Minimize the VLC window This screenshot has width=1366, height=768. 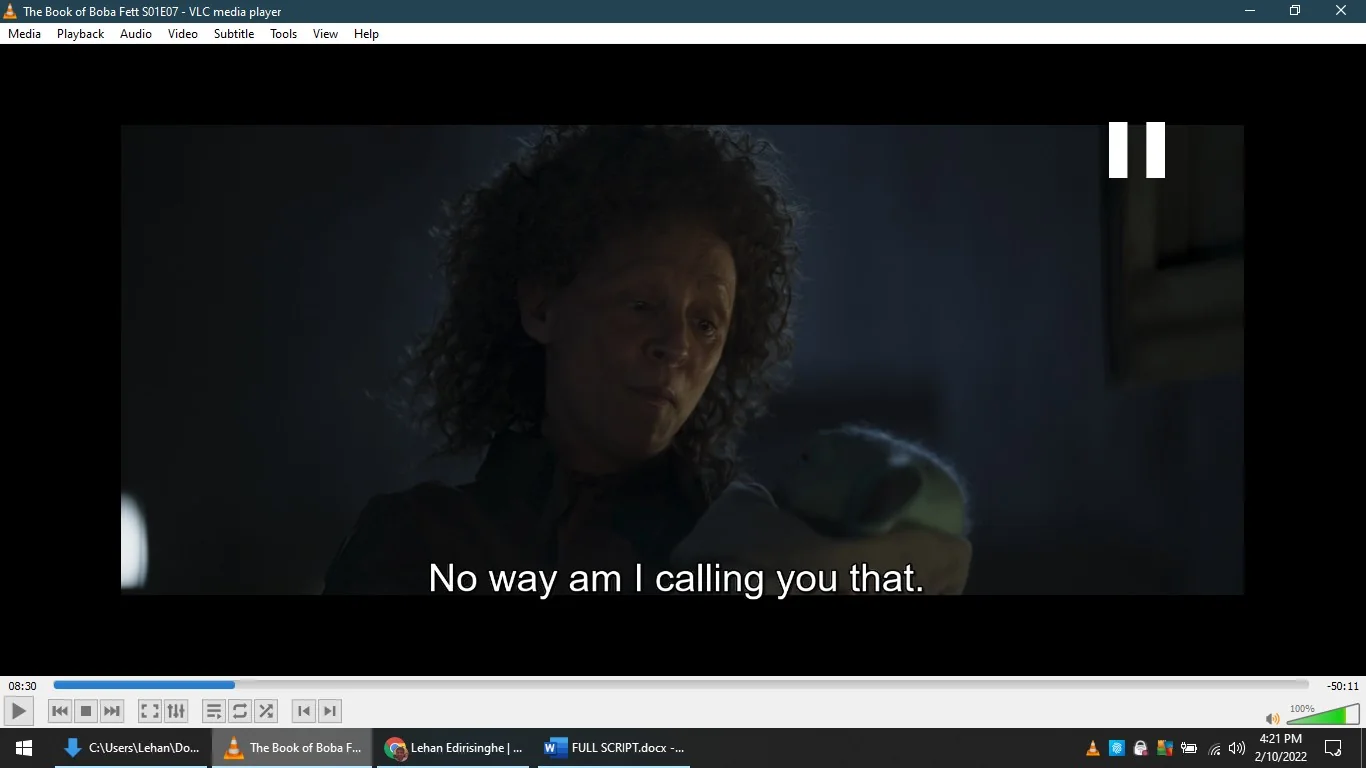tap(1250, 11)
